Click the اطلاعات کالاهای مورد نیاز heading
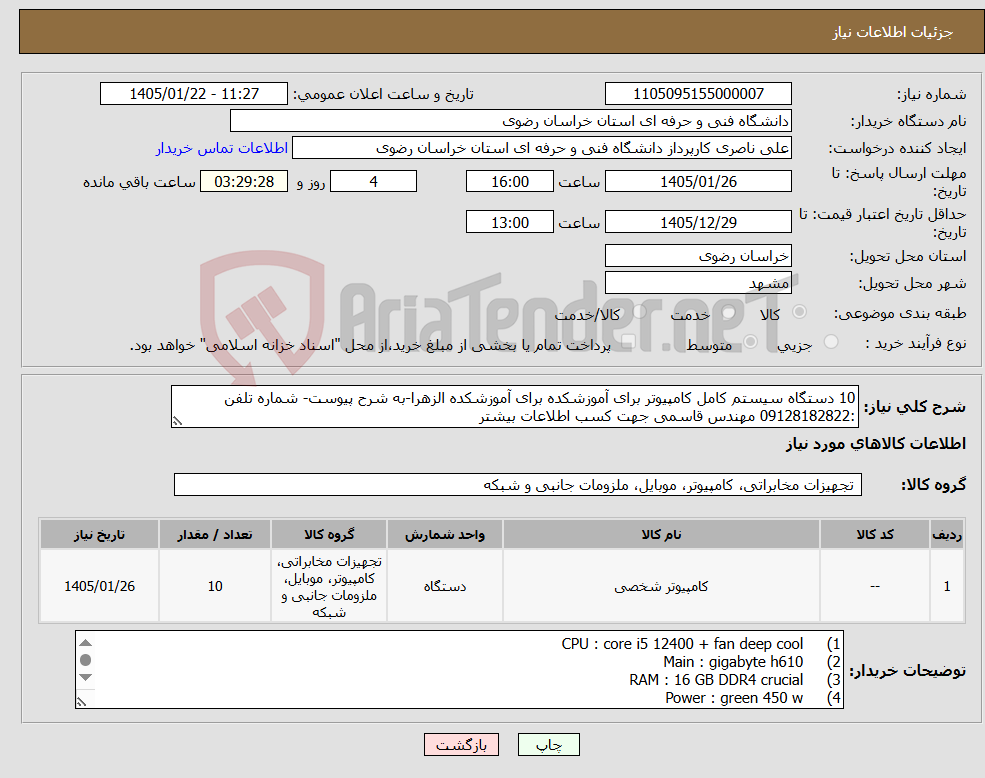 [875, 444]
